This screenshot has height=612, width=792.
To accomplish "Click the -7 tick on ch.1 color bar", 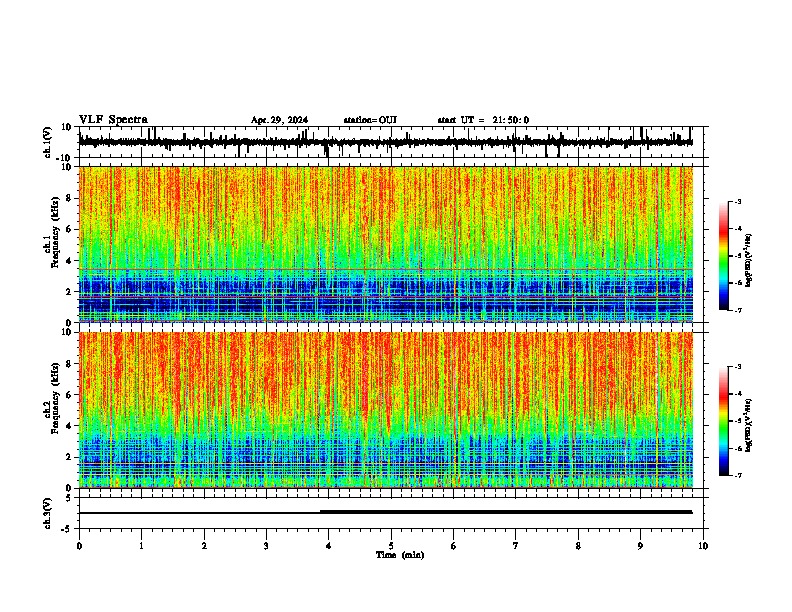I will [x=737, y=310].
